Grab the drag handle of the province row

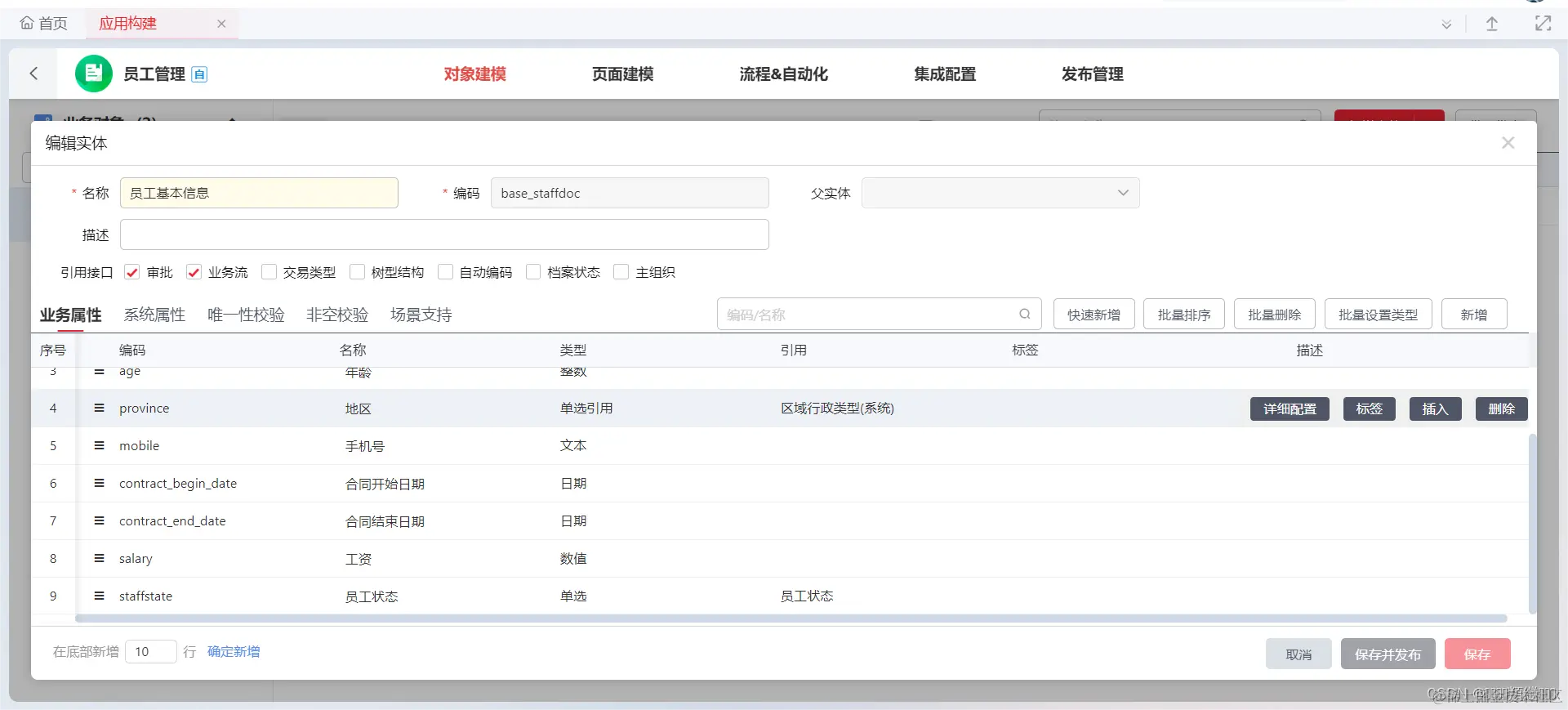(100, 408)
